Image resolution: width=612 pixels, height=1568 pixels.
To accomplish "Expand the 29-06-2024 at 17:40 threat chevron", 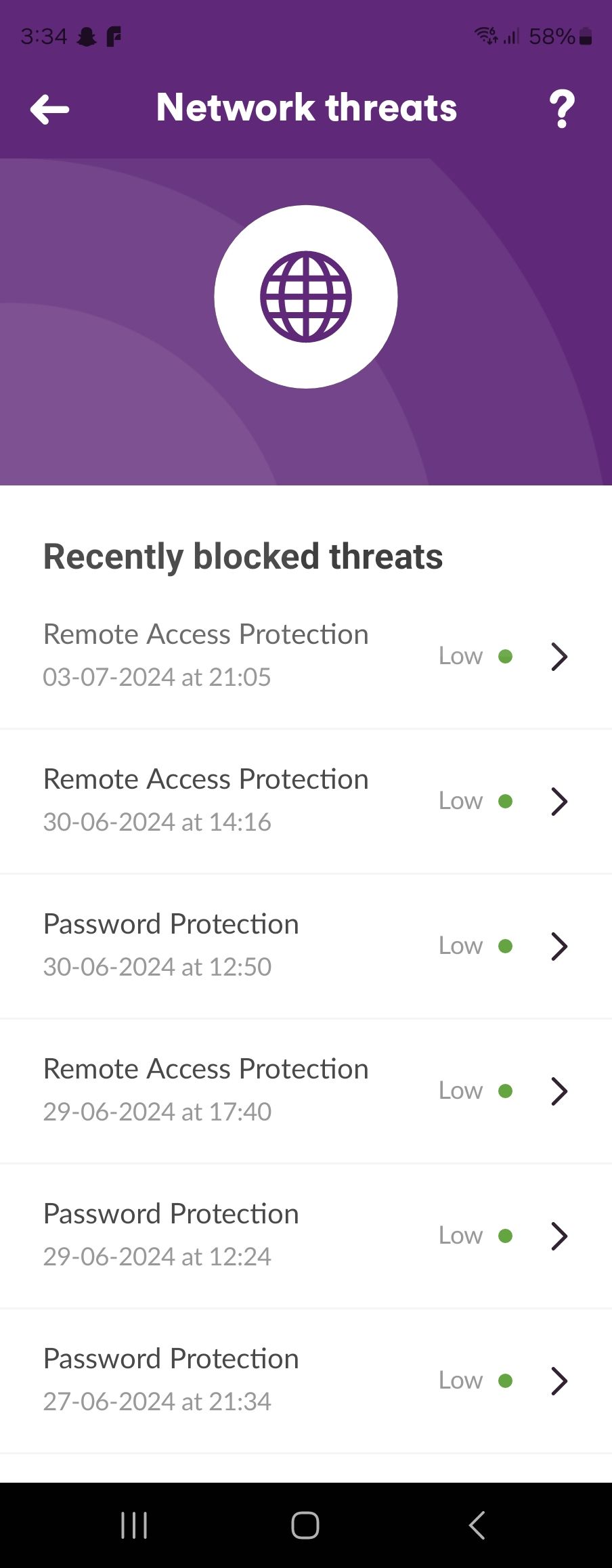I will coord(559,1091).
